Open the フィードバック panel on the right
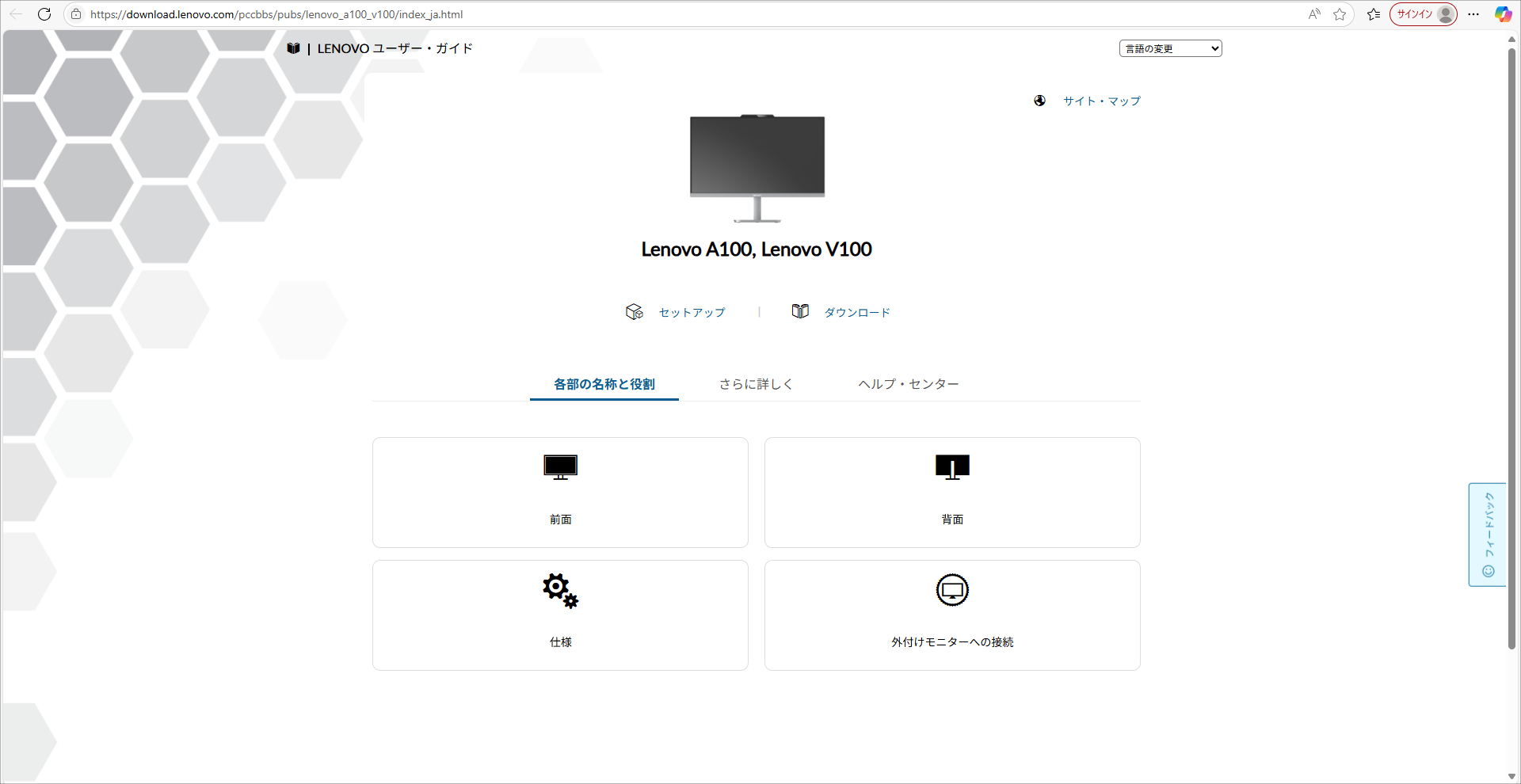The image size is (1521, 784). point(1489,535)
